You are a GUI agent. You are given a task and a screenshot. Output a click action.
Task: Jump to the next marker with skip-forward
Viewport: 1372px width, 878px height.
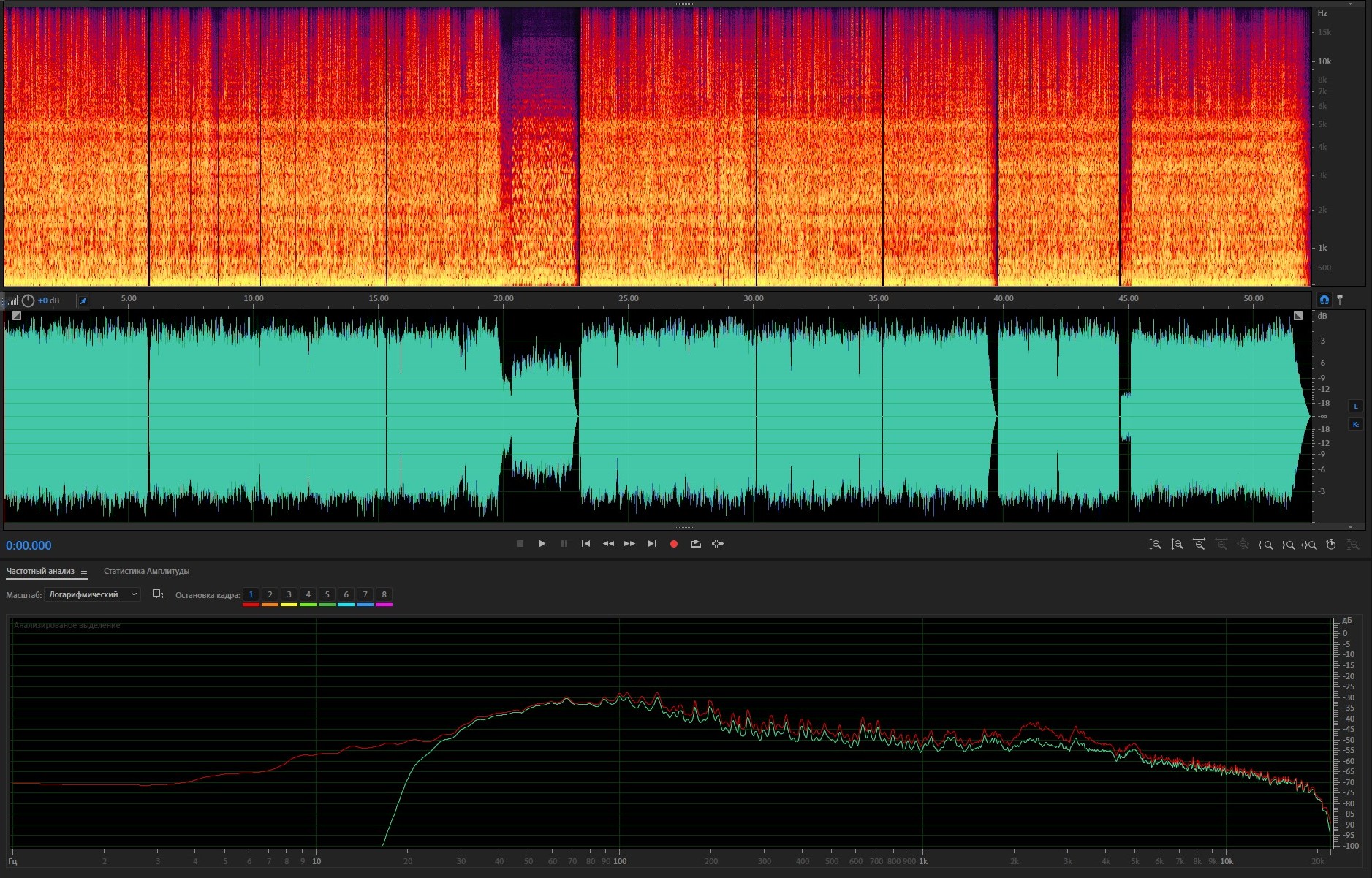(652, 544)
